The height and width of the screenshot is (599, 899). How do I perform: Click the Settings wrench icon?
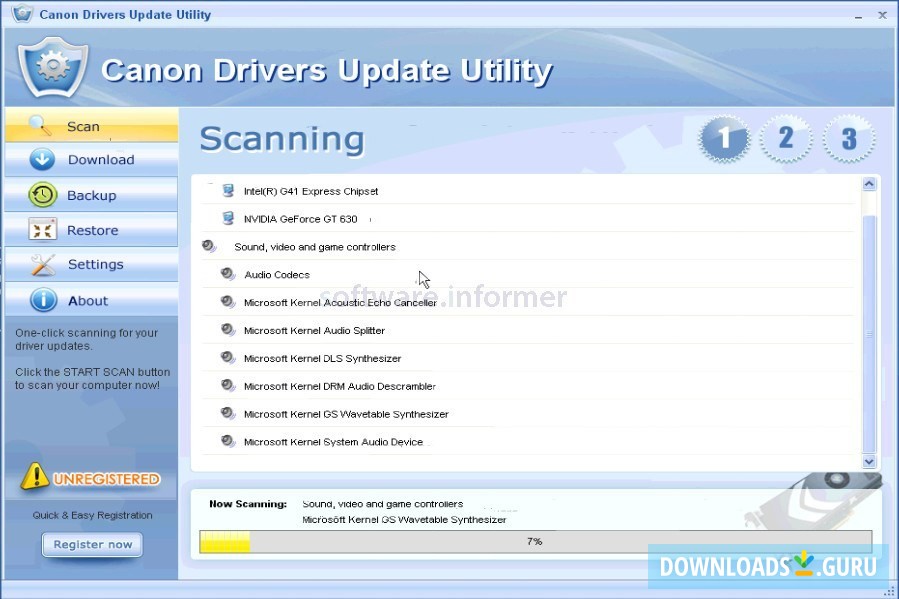[41, 264]
